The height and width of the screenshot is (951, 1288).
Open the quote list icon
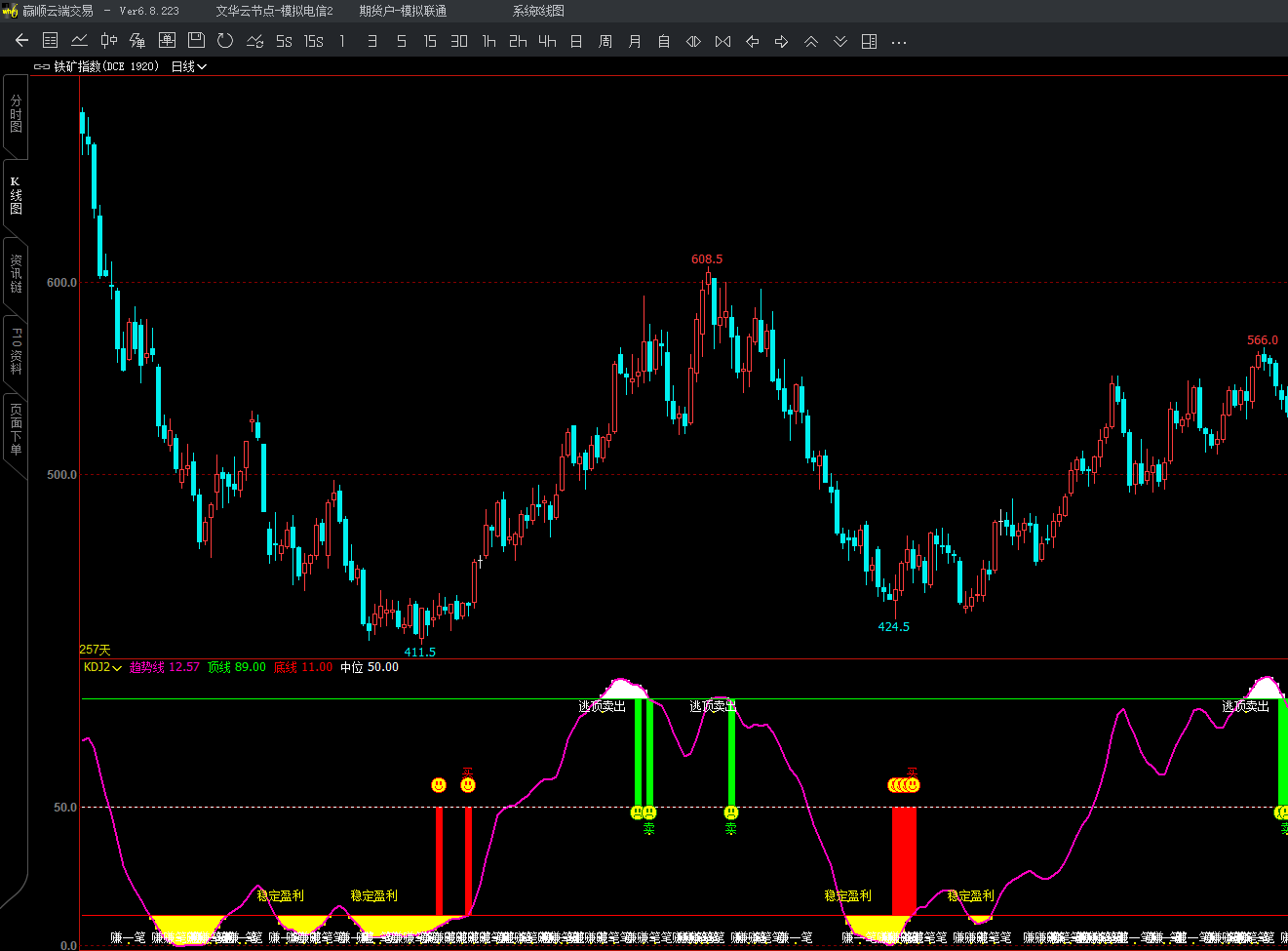pyautogui.click(x=51, y=41)
